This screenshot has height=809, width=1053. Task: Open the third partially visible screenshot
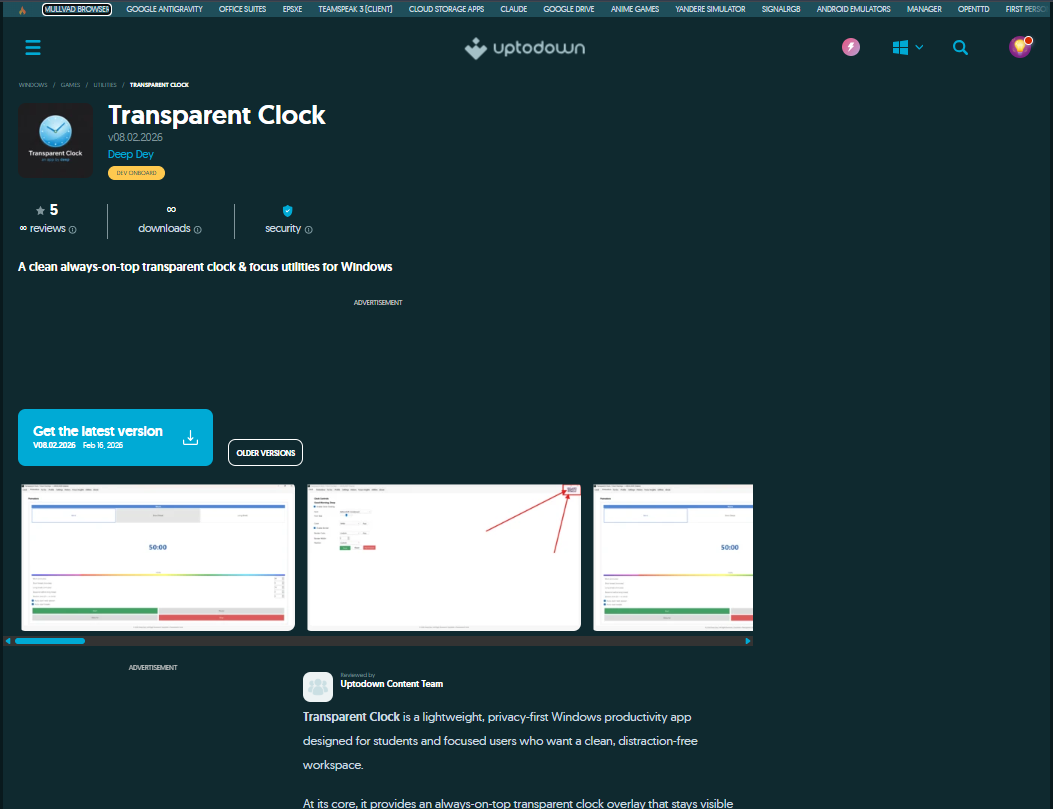[673, 558]
